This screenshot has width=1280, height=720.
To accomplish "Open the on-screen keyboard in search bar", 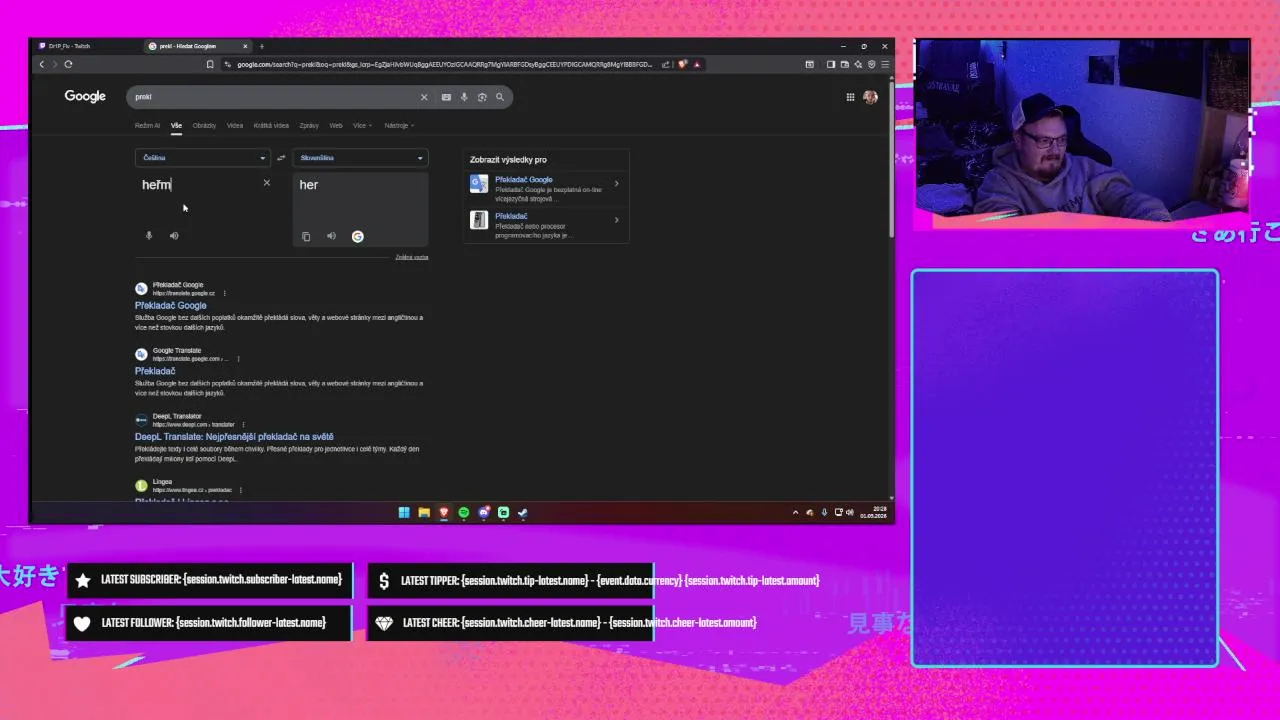I will (446, 97).
